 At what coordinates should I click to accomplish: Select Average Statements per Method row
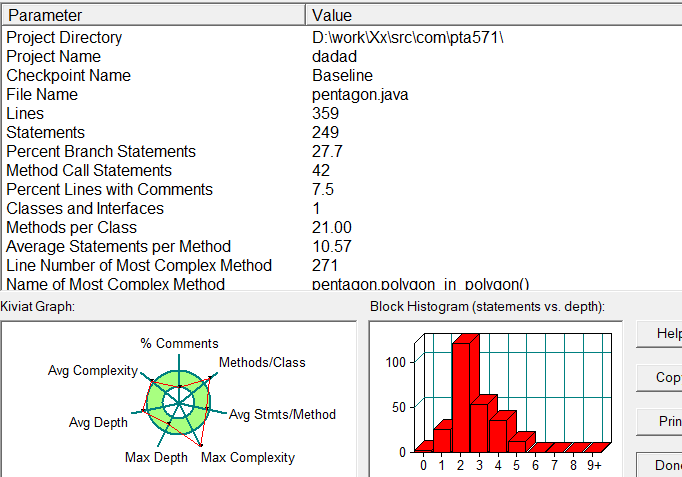[118, 247]
